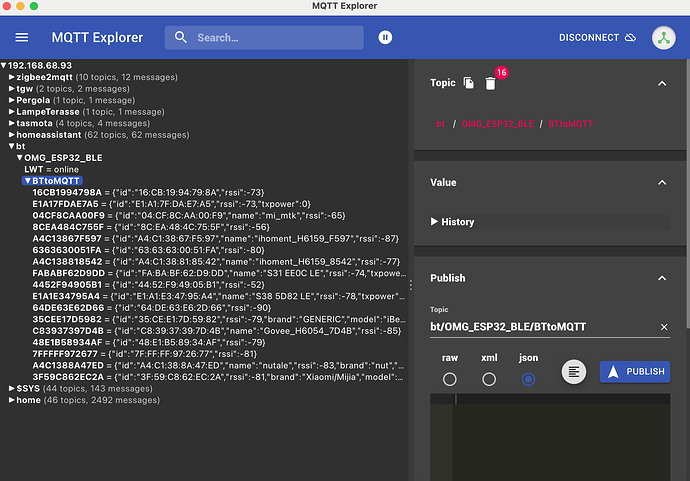Click the panel splitter drag handle
690x481 pixels.
point(411,285)
